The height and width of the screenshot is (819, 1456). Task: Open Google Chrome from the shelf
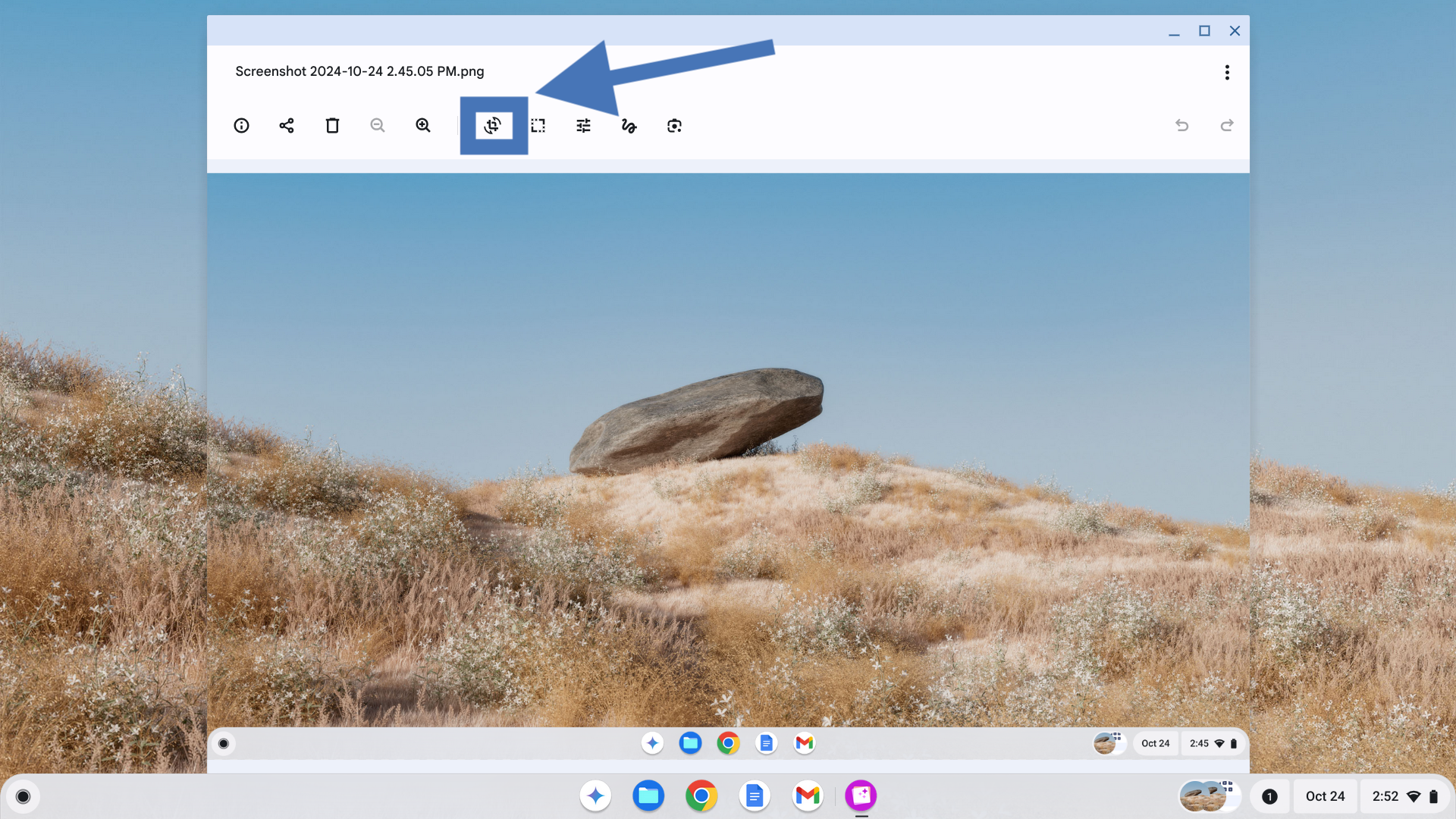click(x=701, y=796)
